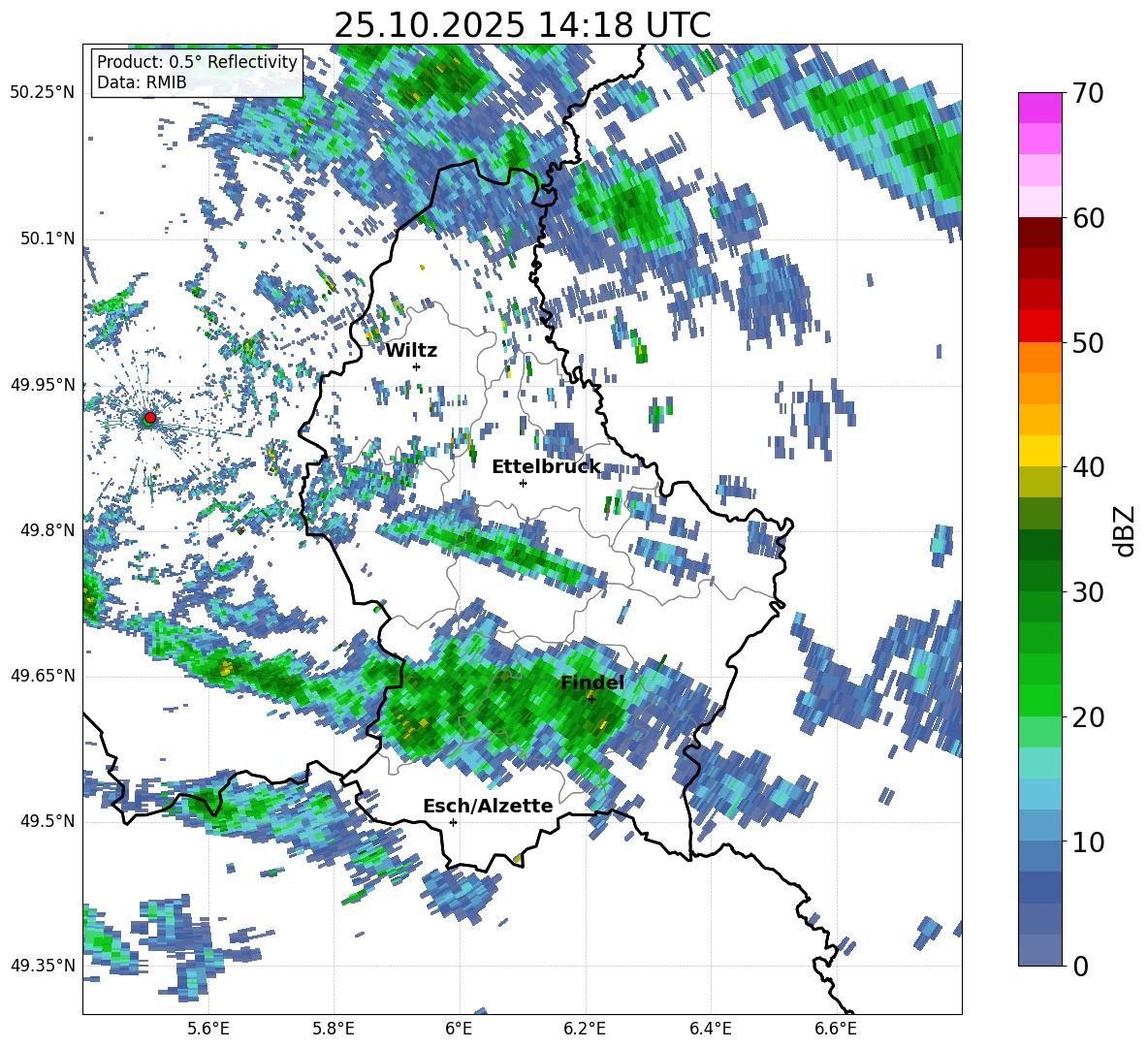
Task: Select the Findel city label
Action: click(x=592, y=683)
